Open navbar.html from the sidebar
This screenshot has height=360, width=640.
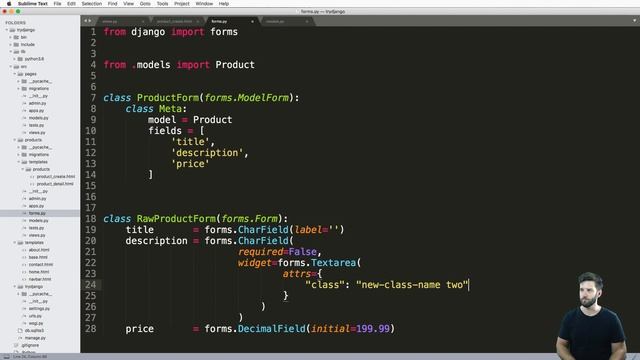click(x=40, y=280)
